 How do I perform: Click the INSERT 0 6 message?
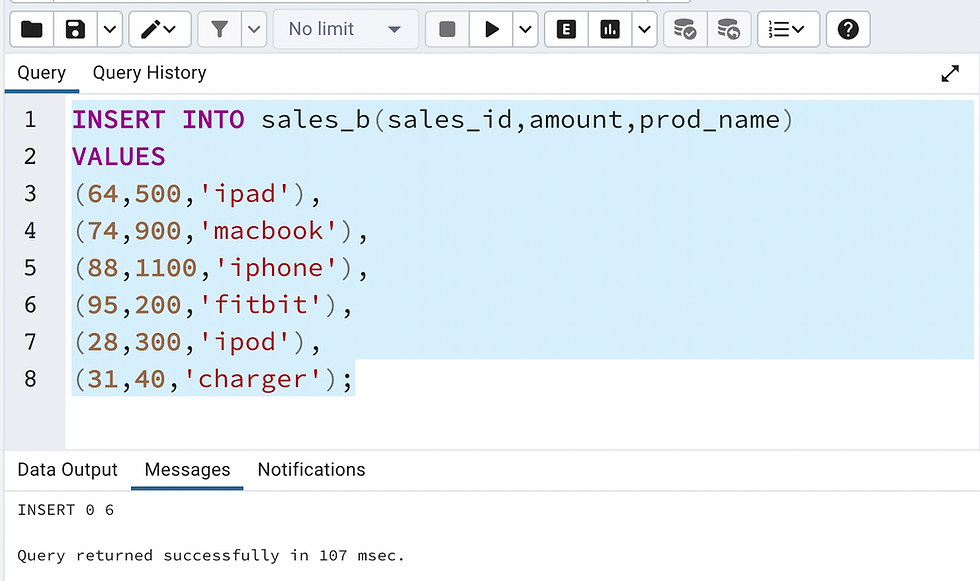[66, 510]
